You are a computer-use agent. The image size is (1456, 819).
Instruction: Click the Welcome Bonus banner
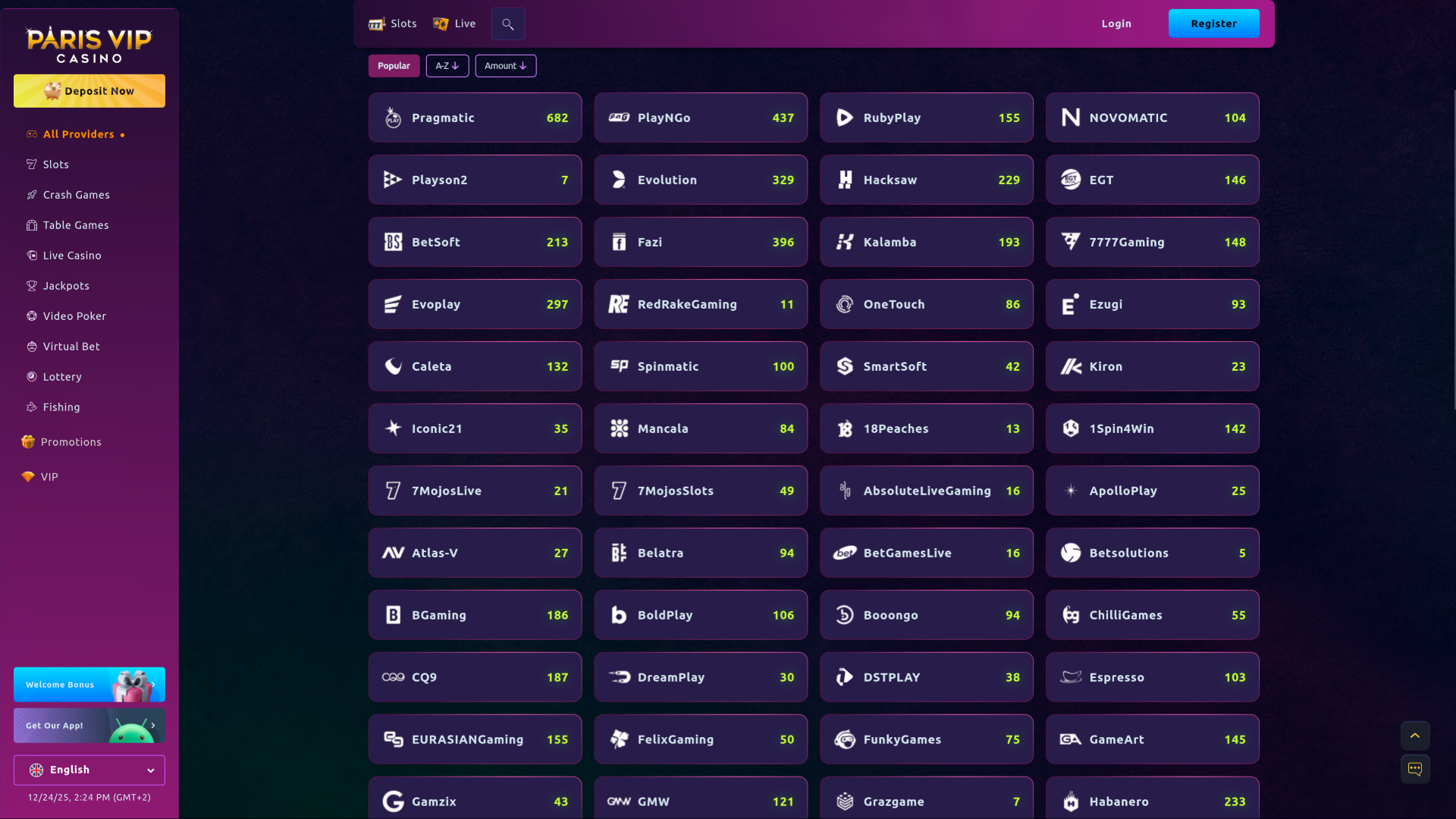[x=89, y=685]
